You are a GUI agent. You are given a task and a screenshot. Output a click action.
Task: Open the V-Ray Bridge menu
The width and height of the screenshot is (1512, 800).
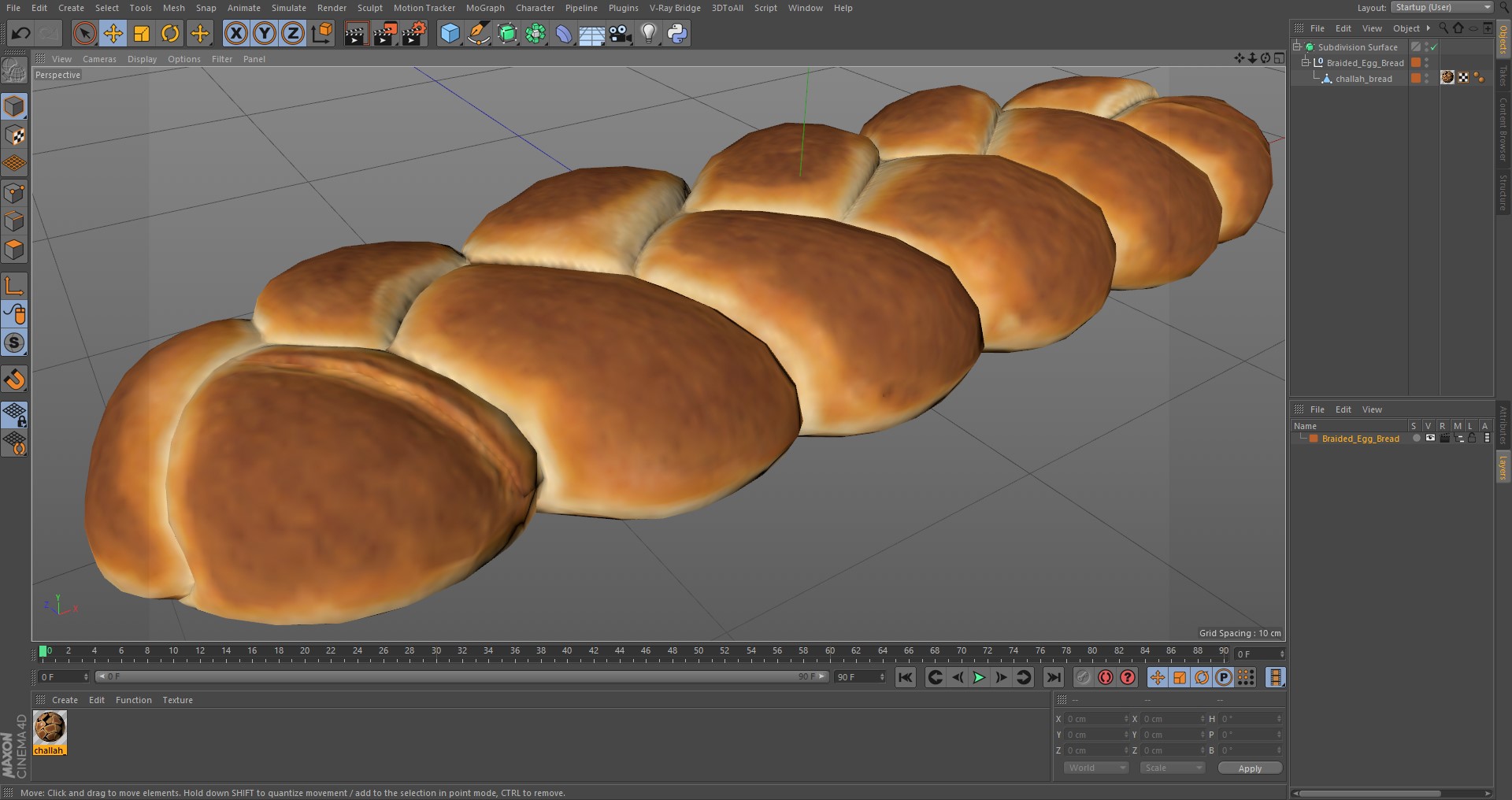click(675, 8)
